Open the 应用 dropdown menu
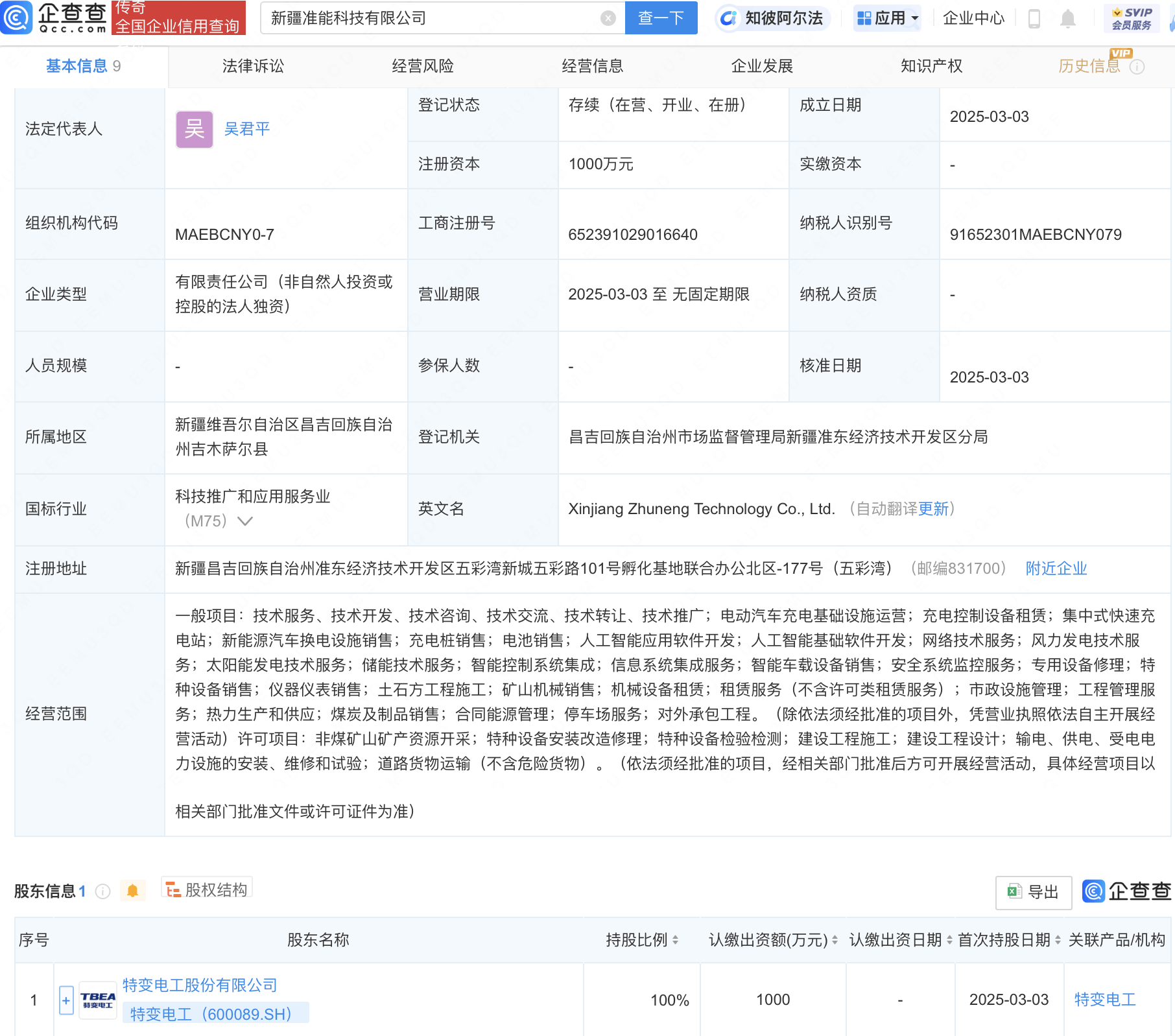The image size is (1175, 1036). (x=888, y=18)
